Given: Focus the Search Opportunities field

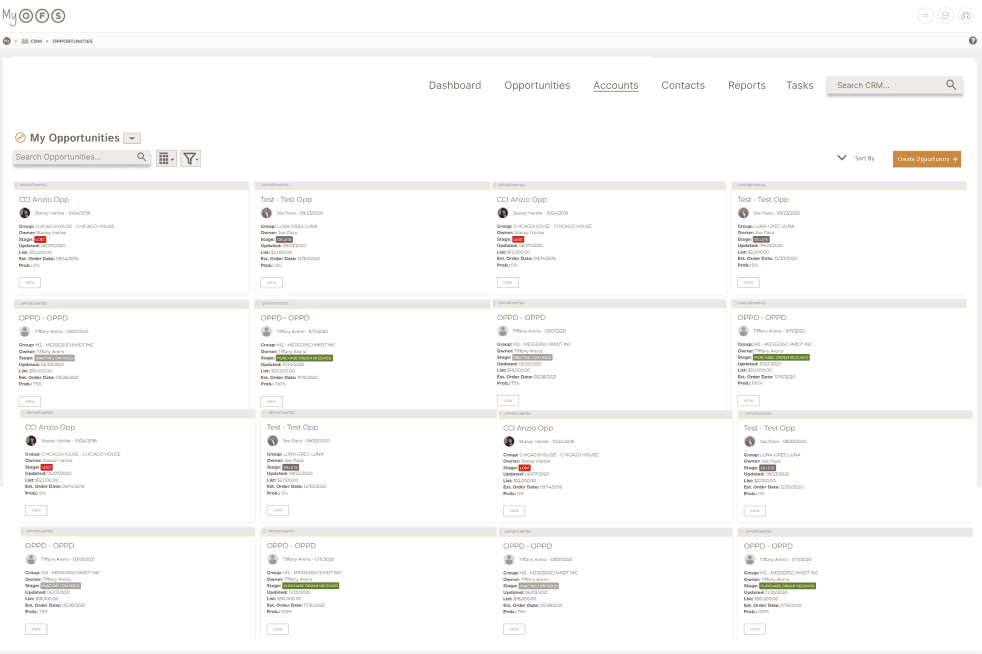Looking at the screenshot, I should (81, 157).
